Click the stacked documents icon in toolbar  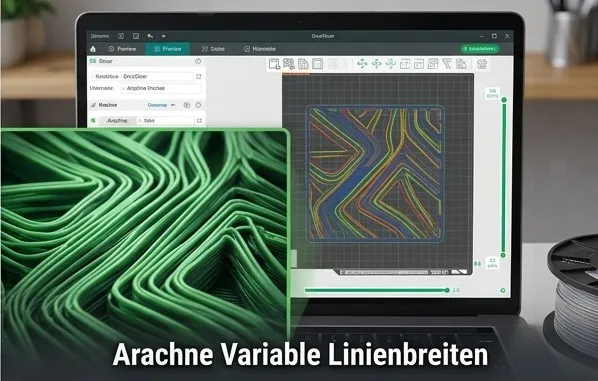(303, 64)
